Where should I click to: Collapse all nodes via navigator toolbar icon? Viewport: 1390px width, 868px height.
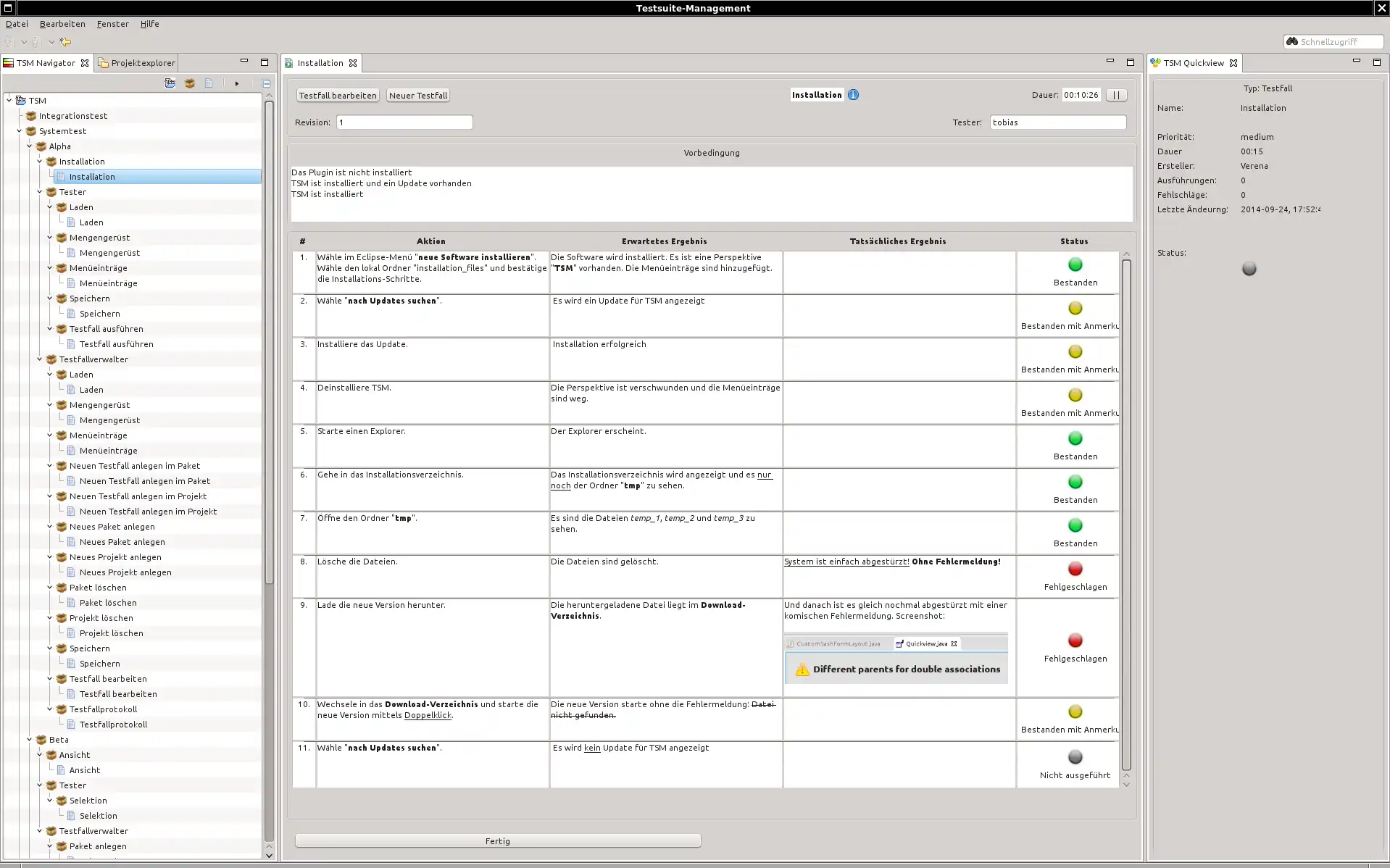click(266, 83)
